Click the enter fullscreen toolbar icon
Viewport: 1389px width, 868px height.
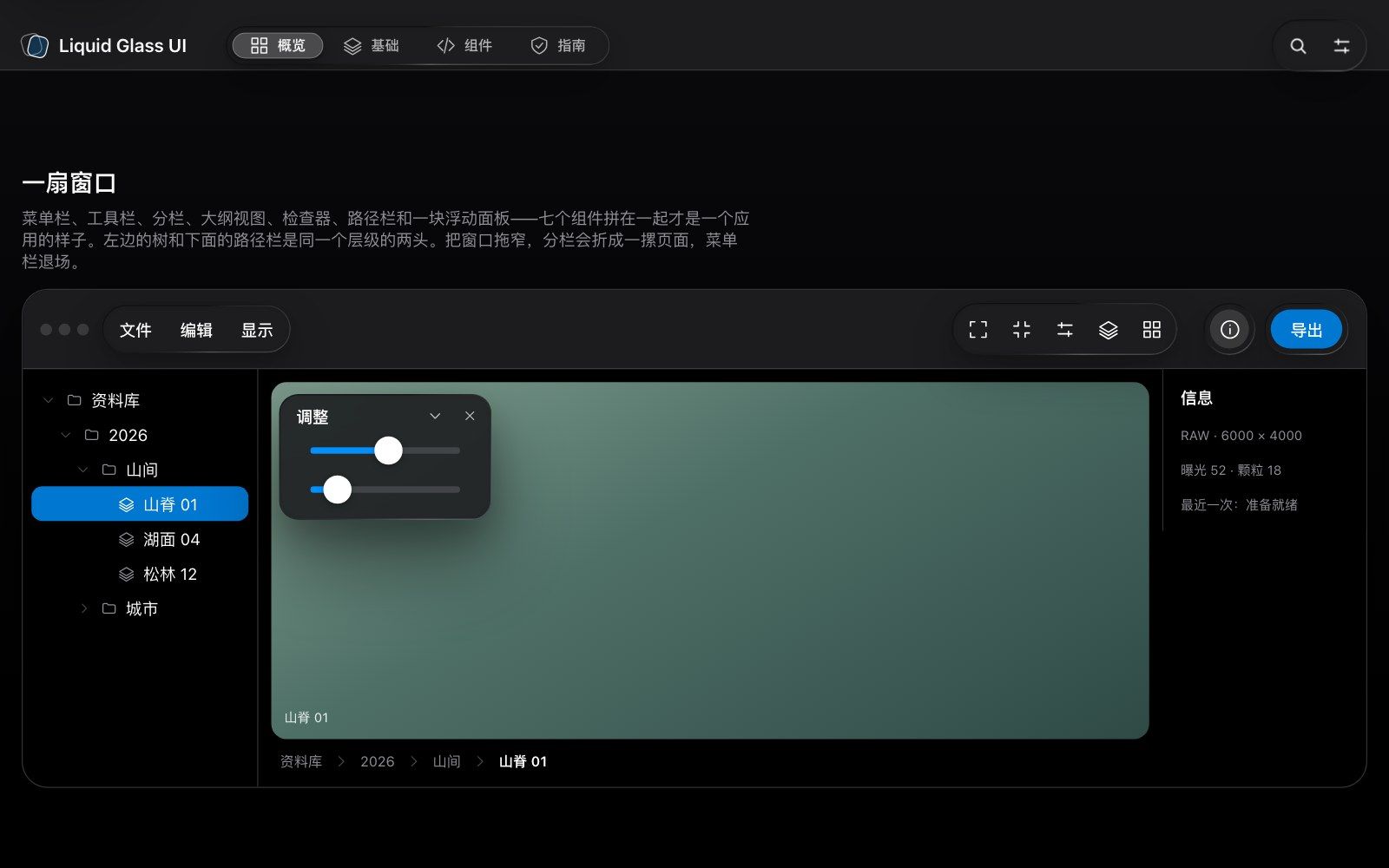pos(978,330)
